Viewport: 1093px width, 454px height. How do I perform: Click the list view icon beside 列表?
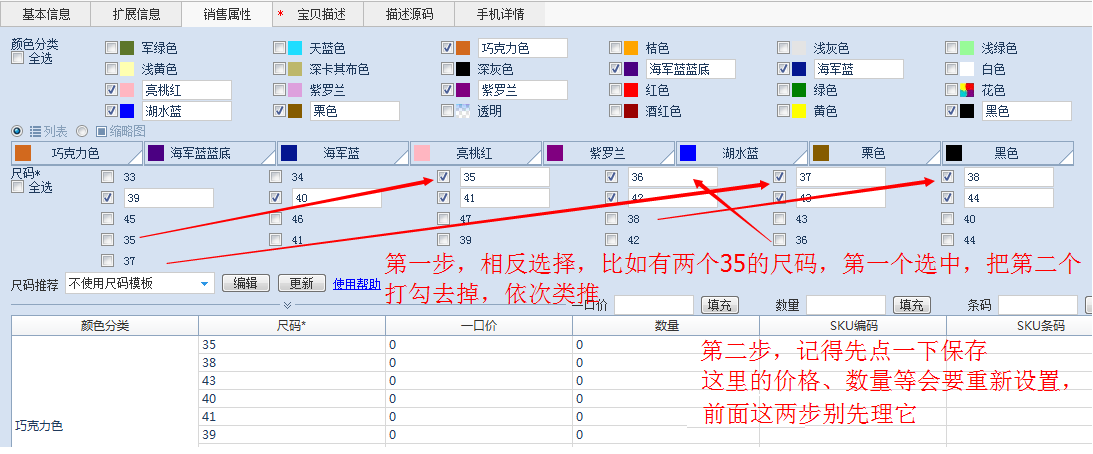point(35,131)
